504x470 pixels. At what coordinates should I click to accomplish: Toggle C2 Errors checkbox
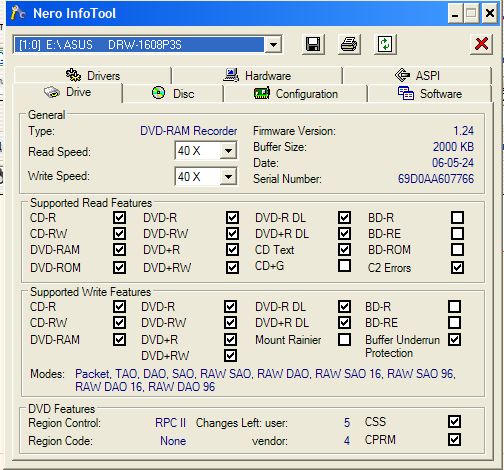coord(457,267)
